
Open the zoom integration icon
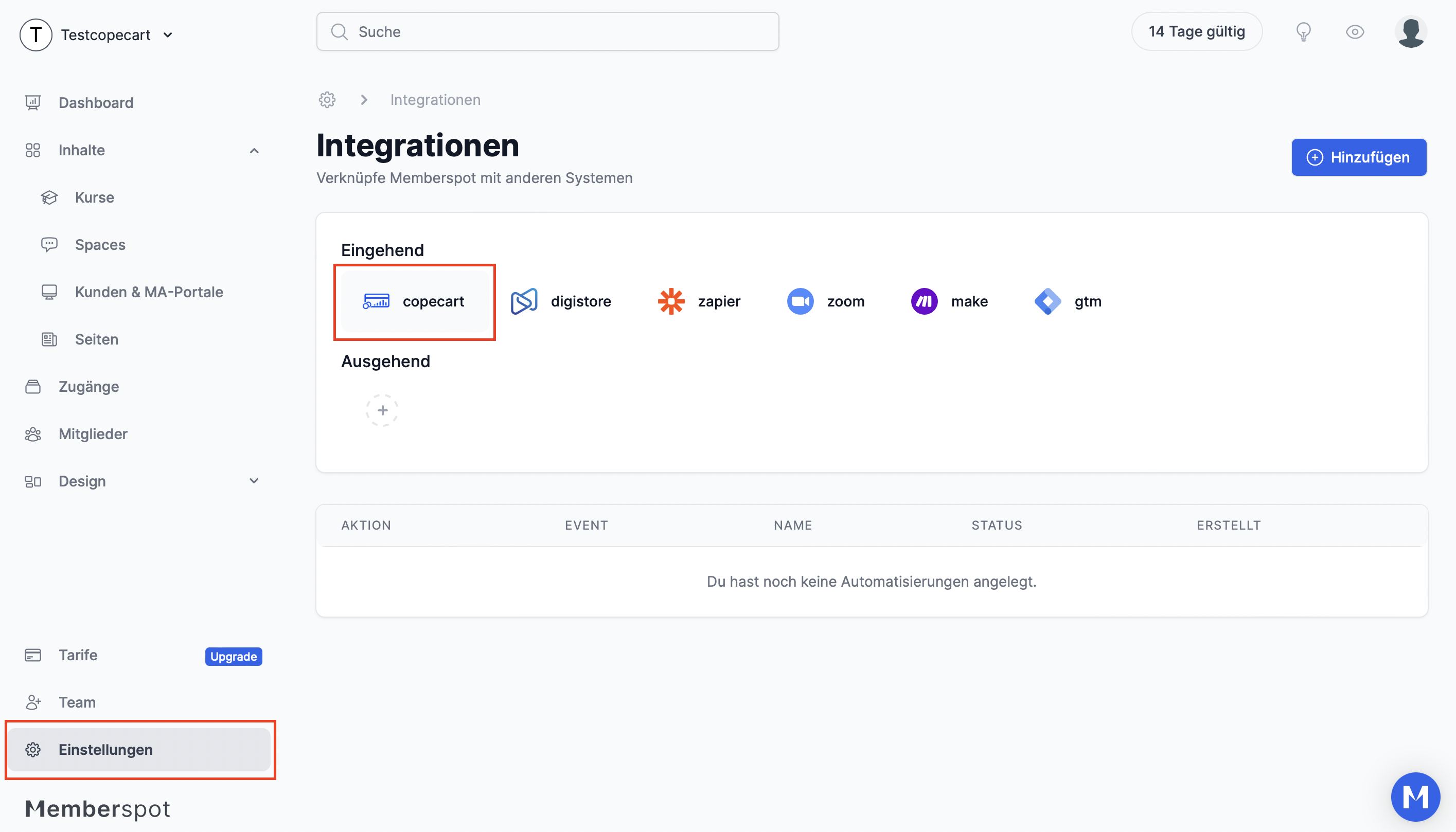pos(801,301)
